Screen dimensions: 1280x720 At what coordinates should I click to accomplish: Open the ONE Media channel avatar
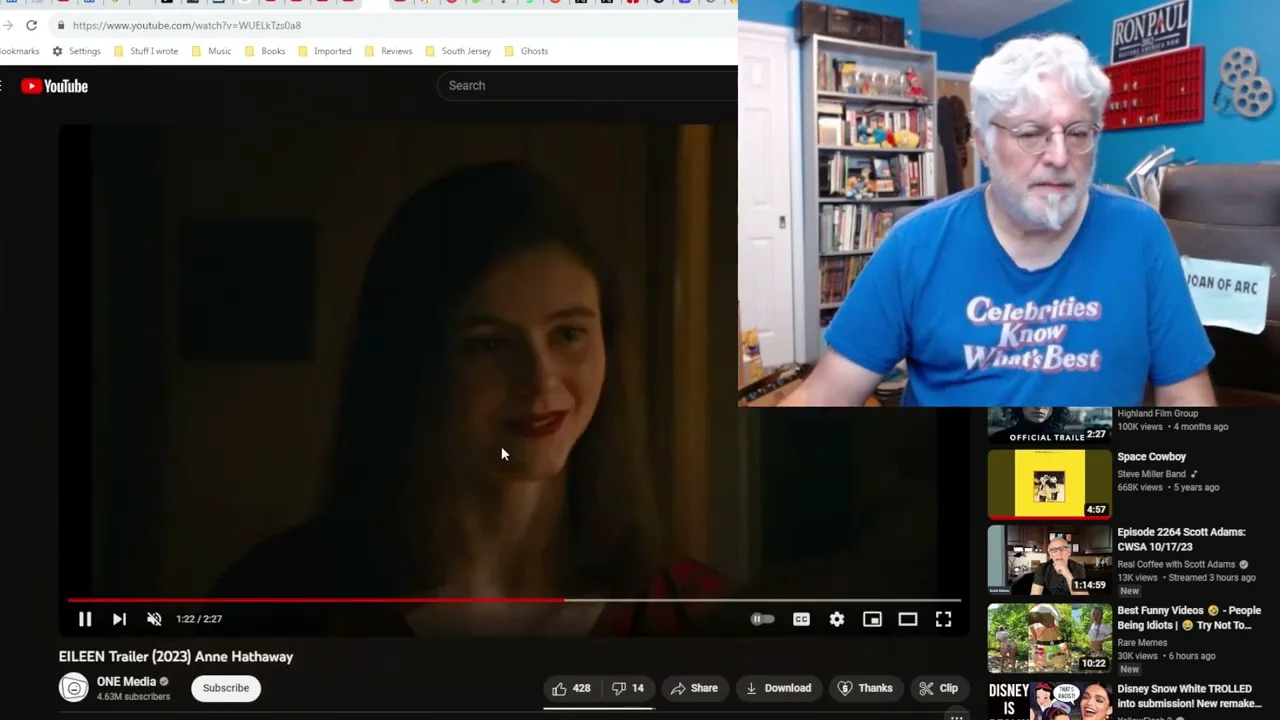click(73, 688)
